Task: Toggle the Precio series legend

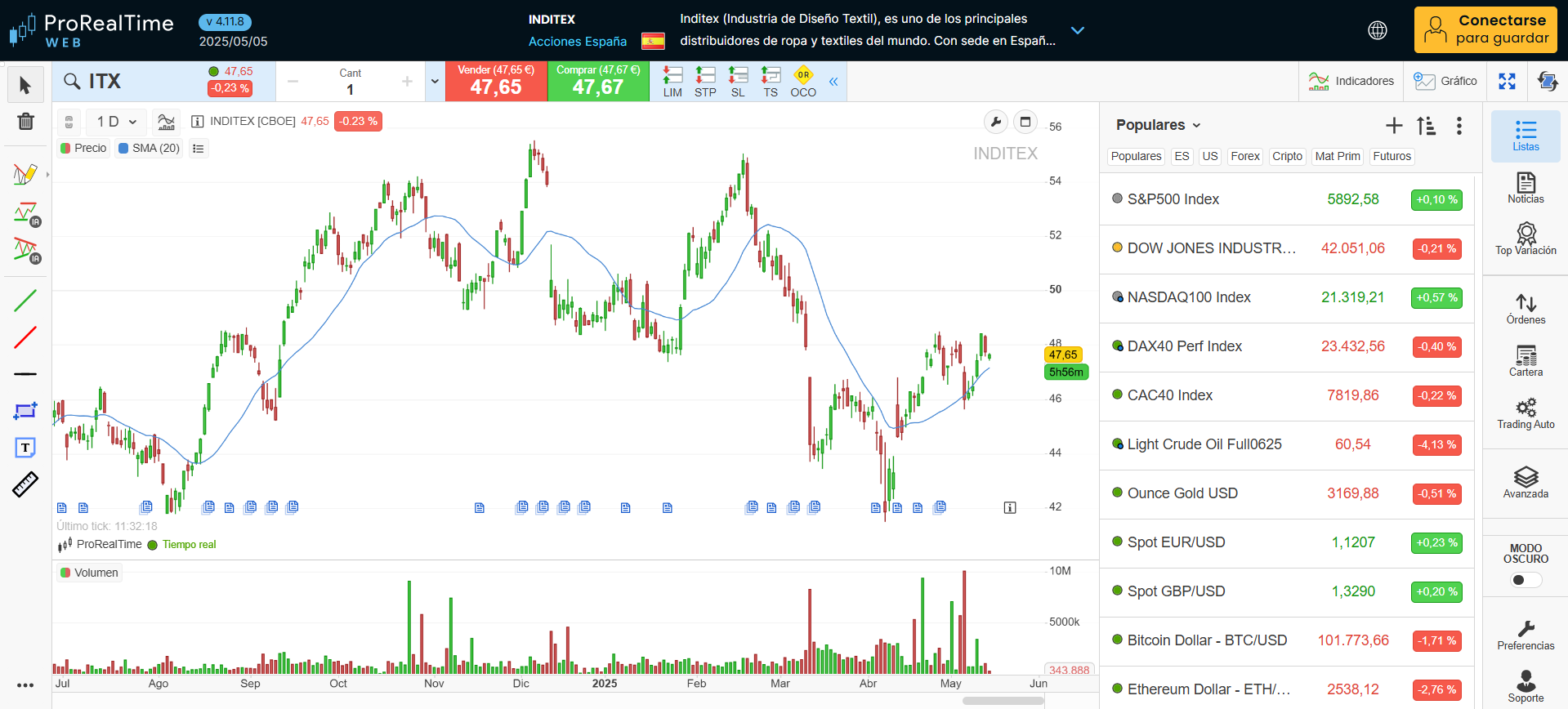Action: click(x=83, y=148)
